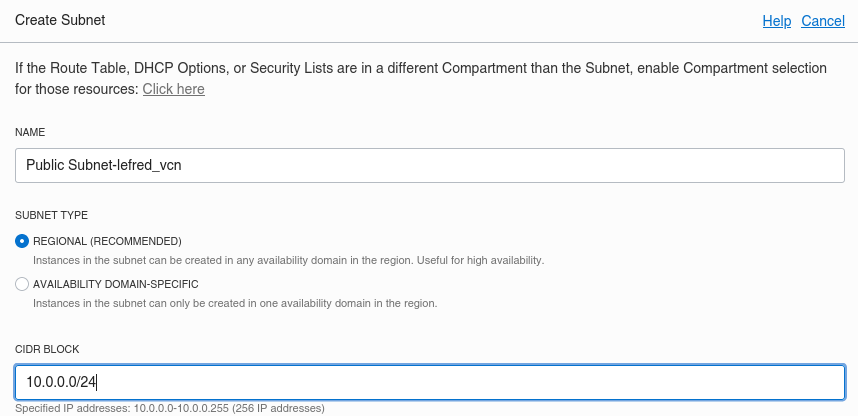Click the high availability description under Regional
Viewport: 858px width, 416px height.
coord(288,261)
